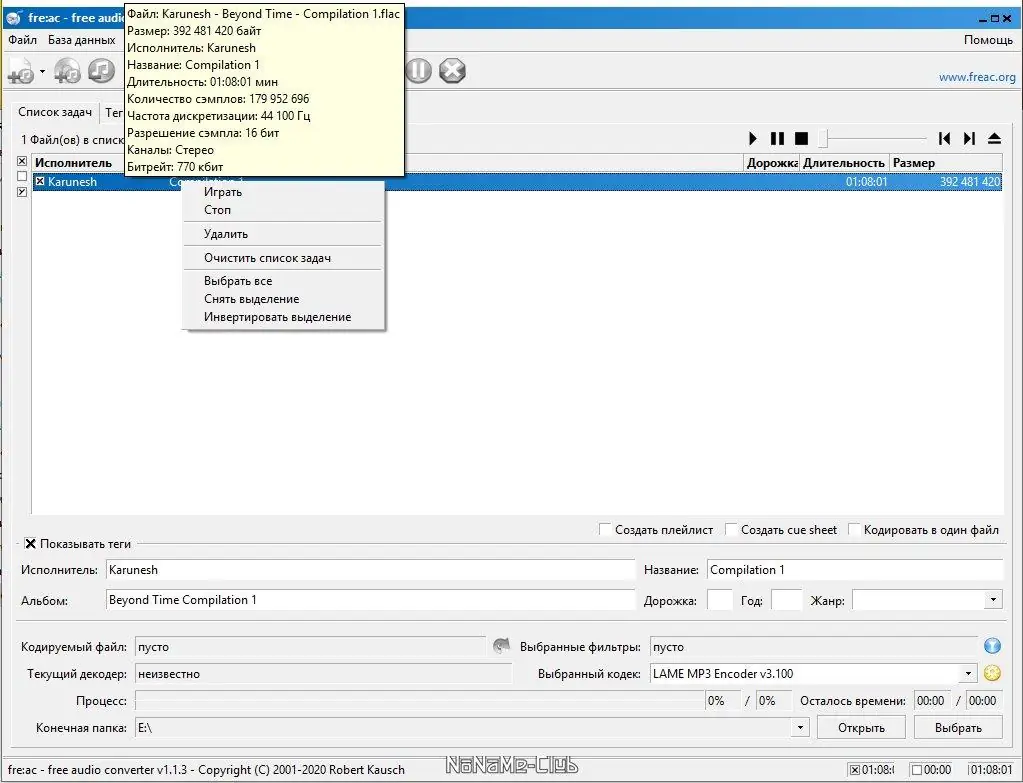The image size is (1023, 783).
Task: Click the next track skip icon
Action: pyautogui.click(x=967, y=139)
